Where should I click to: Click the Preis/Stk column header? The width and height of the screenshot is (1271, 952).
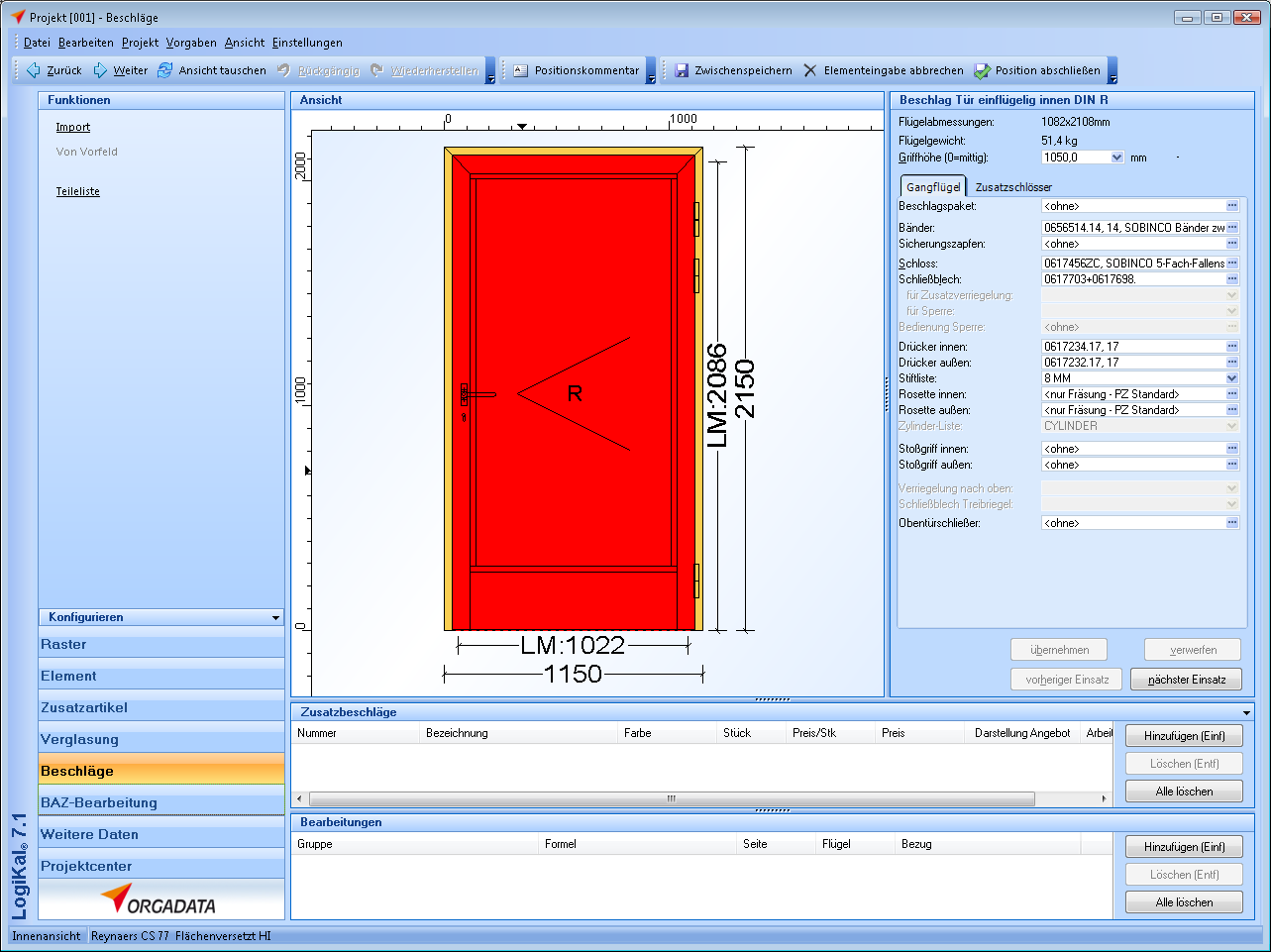(831, 733)
